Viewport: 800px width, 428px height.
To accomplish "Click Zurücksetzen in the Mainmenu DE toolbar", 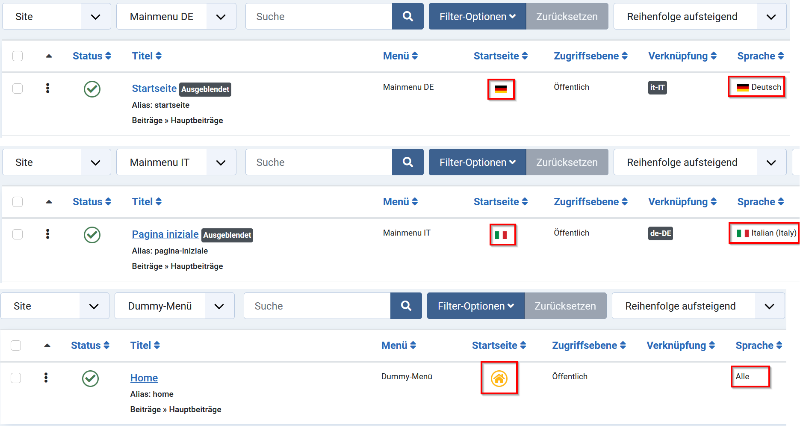I will pyautogui.click(x=567, y=17).
